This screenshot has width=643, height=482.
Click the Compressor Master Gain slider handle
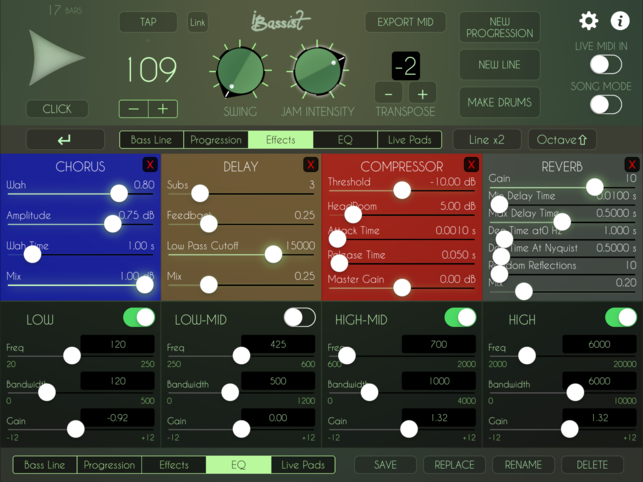[x=402, y=288]
